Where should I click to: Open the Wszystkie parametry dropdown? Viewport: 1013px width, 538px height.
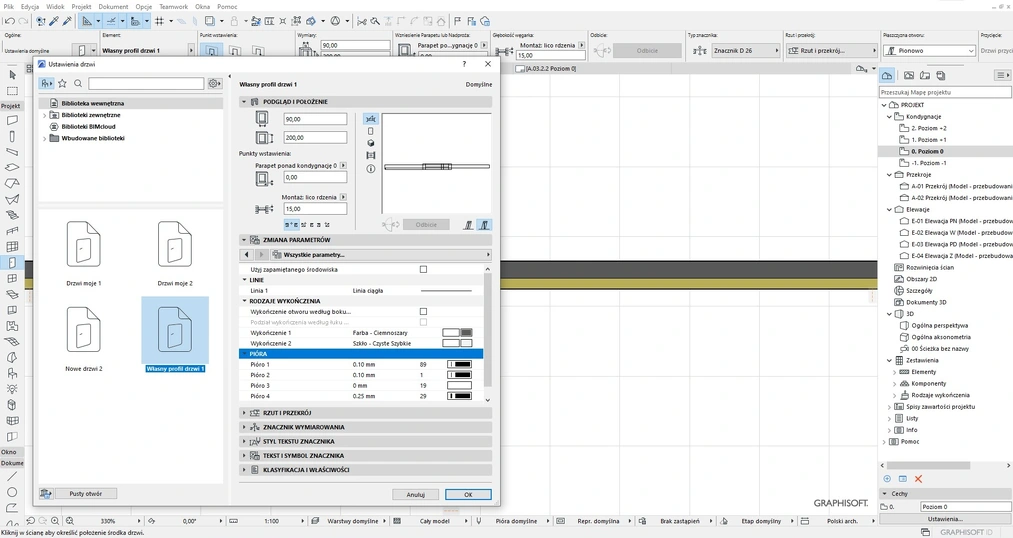(x=381, y=254)
